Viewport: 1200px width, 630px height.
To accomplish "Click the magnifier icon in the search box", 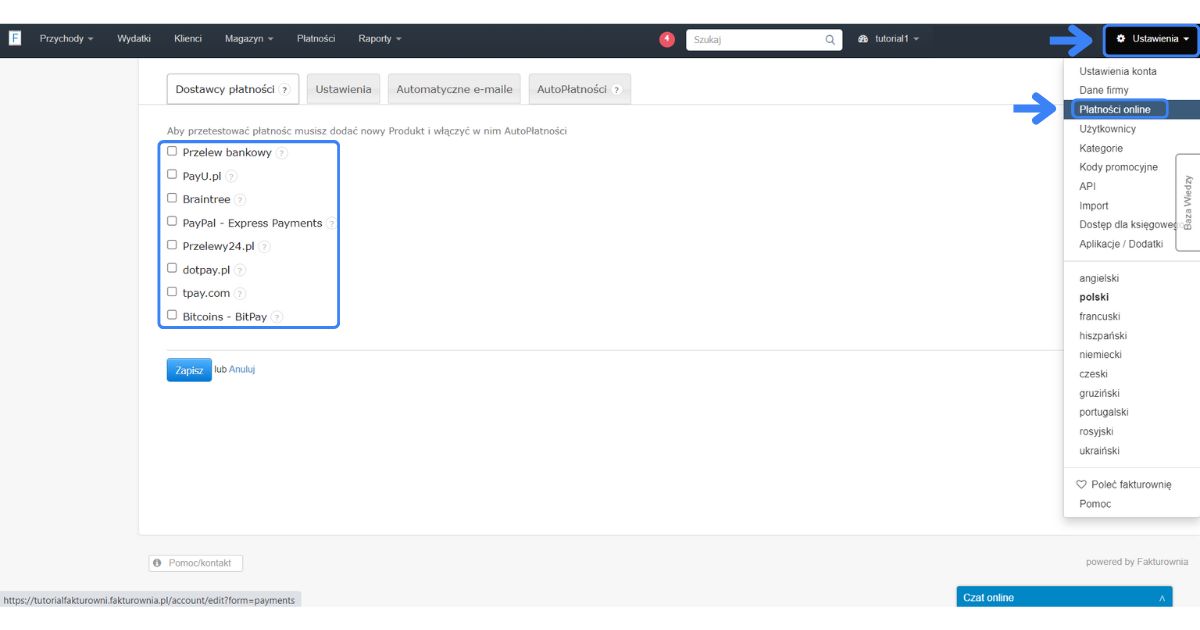I will coord(830,40).
